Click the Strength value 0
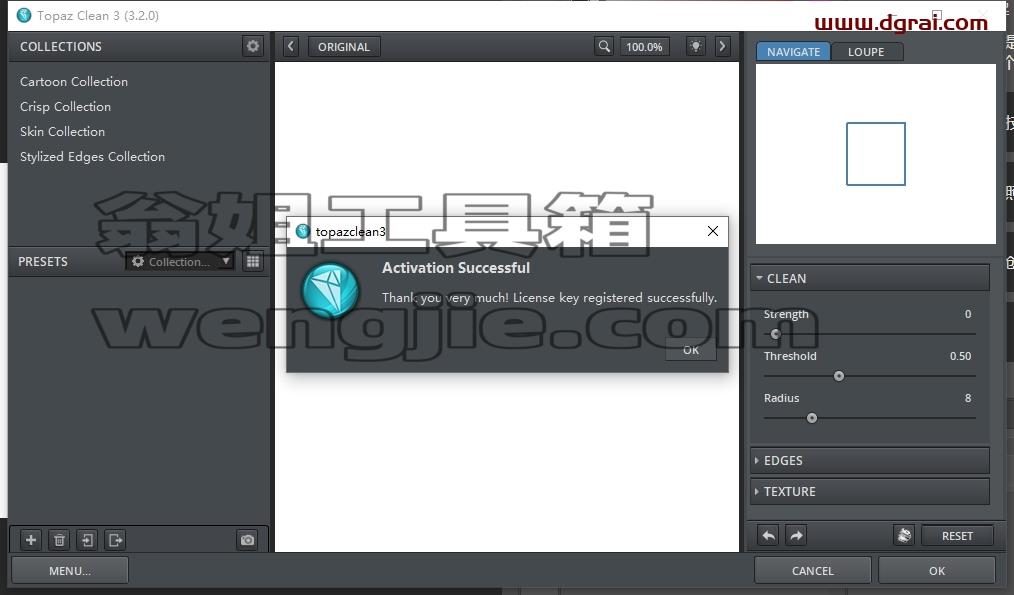 click(x=967, y=314)
